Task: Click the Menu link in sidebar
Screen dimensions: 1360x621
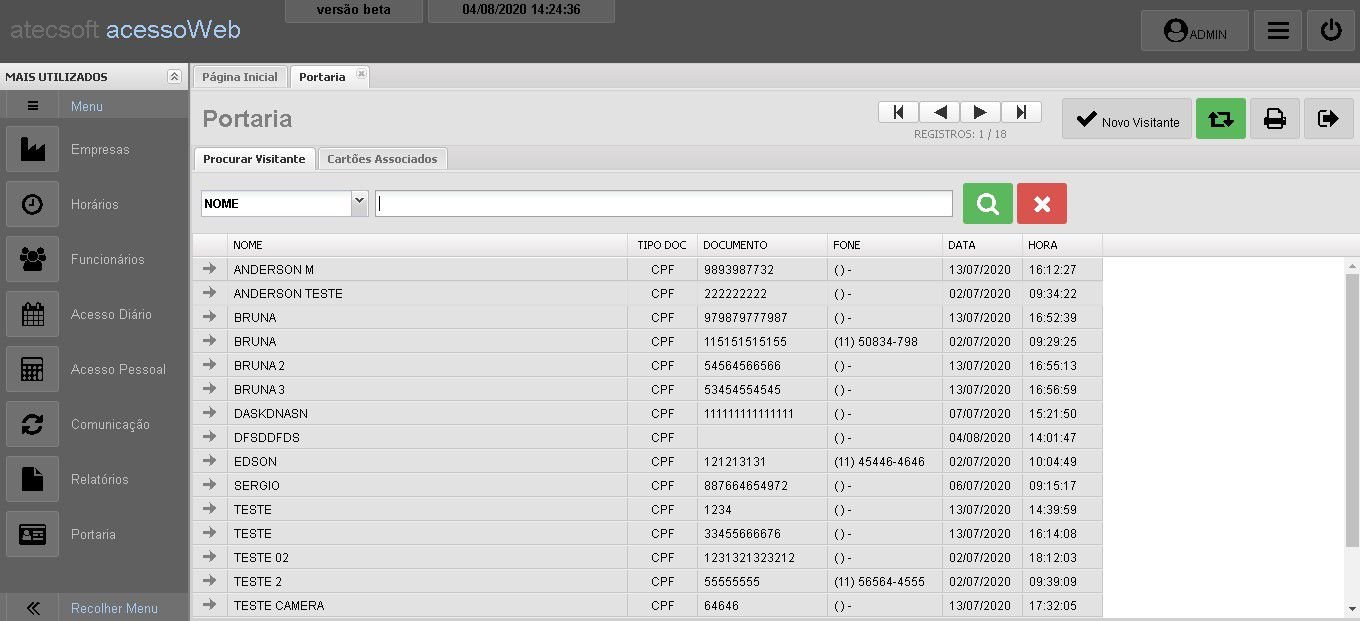Action: [x=87, y=106]
